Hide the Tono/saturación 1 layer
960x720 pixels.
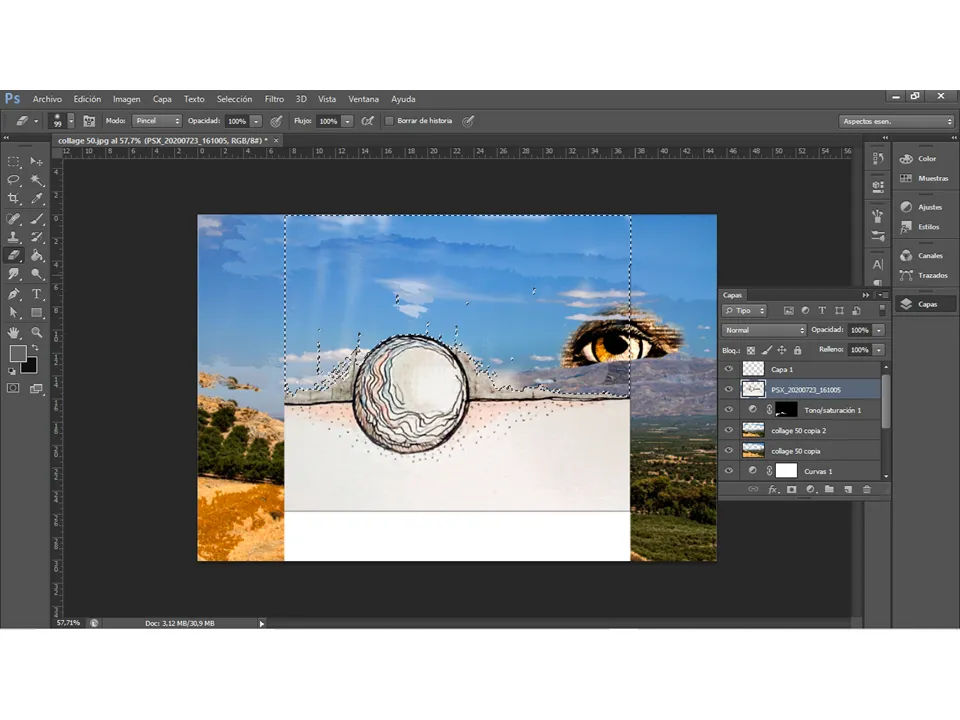click(729, 410)
